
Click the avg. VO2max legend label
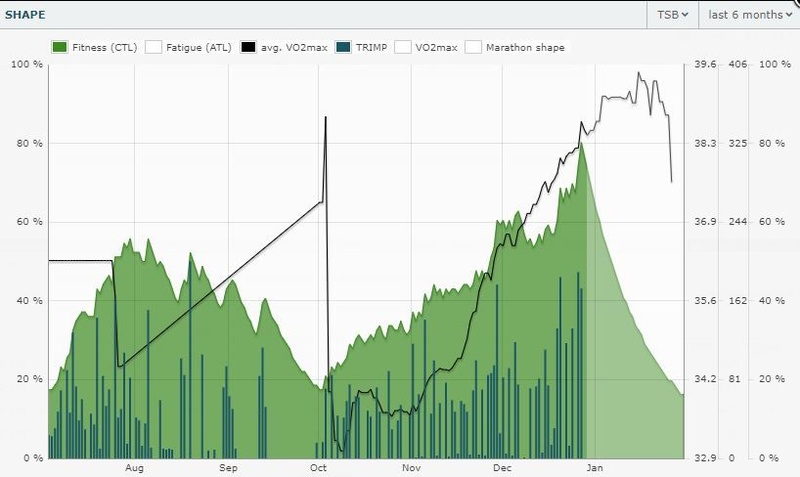pos(294,47)
